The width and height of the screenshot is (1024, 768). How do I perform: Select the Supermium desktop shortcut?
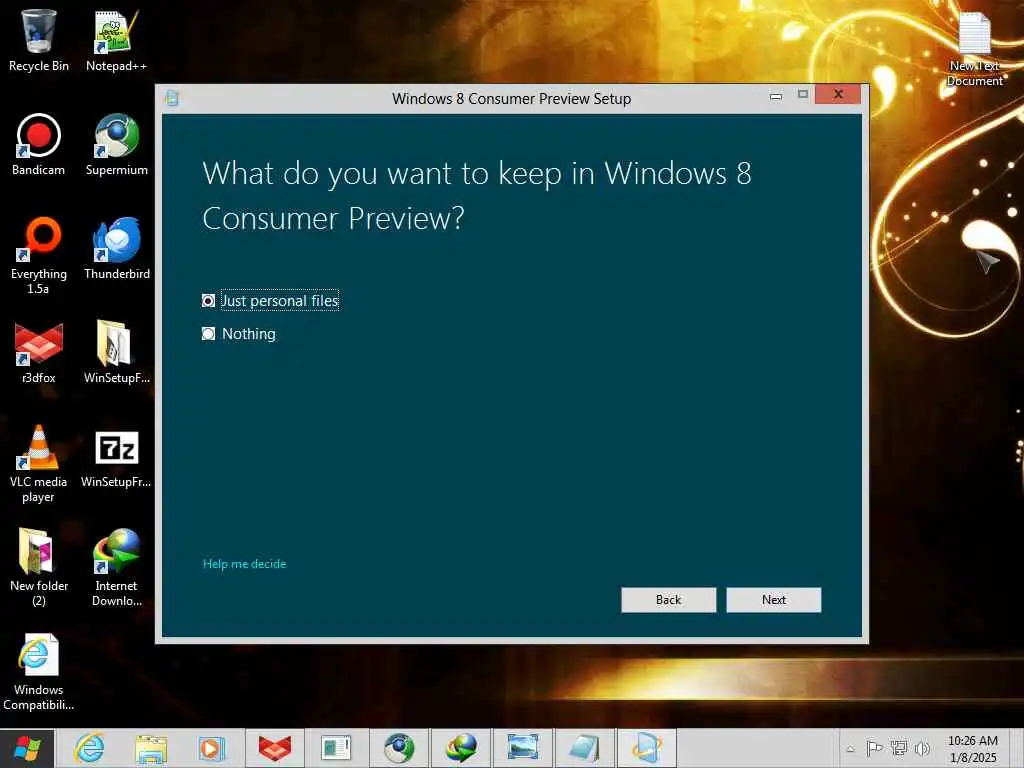pyautogui.click(x=116, y=145)
